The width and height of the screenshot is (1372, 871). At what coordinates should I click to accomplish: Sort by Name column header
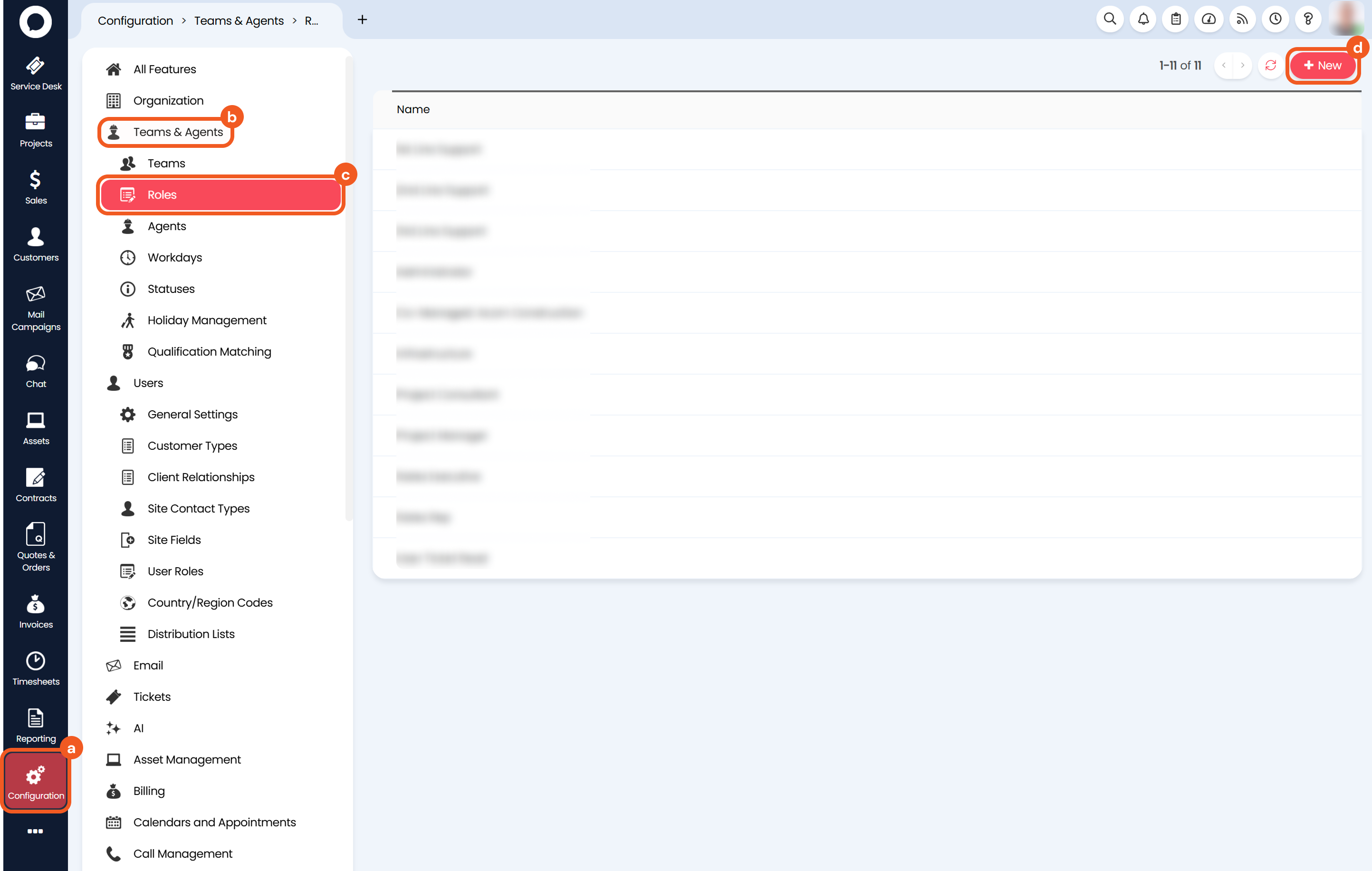(x=413, y=109)
